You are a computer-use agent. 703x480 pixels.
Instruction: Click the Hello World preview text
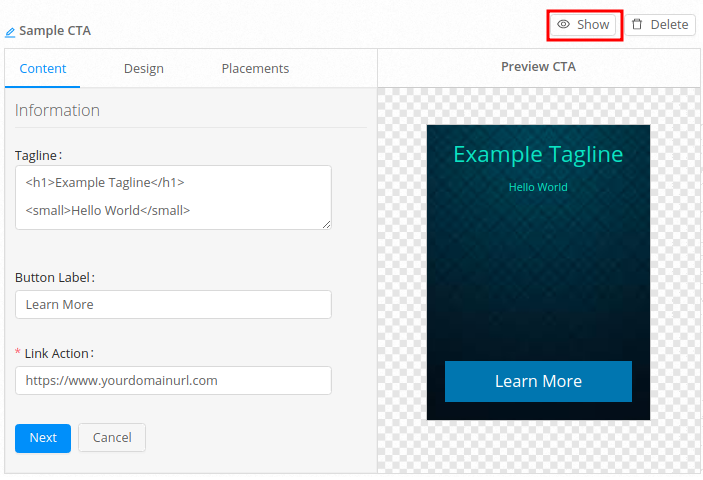pos(538,187)
